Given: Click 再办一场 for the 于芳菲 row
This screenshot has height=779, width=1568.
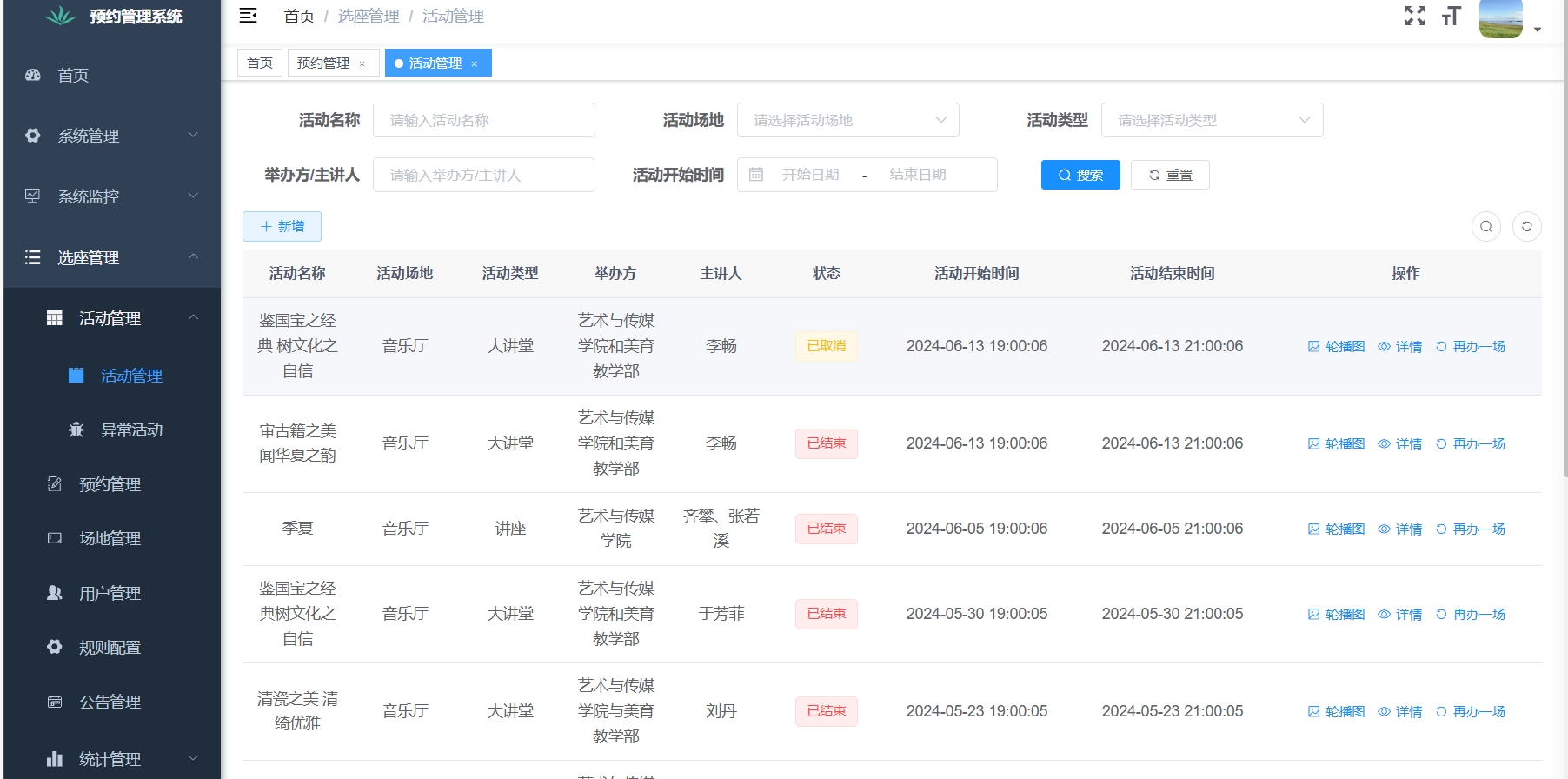Looking at the screenshot, I should pyautogui.click(x=1470, y=614).
